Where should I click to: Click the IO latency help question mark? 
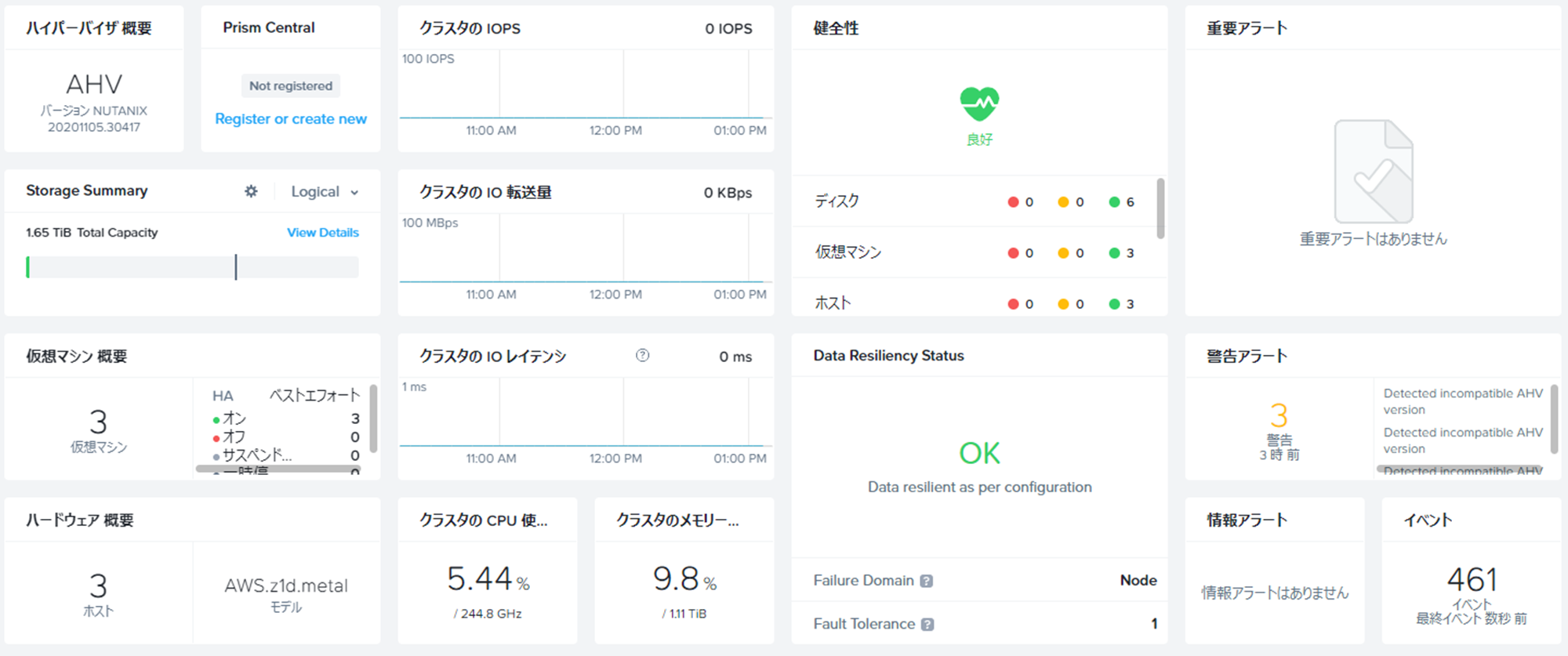pos(642,355)
